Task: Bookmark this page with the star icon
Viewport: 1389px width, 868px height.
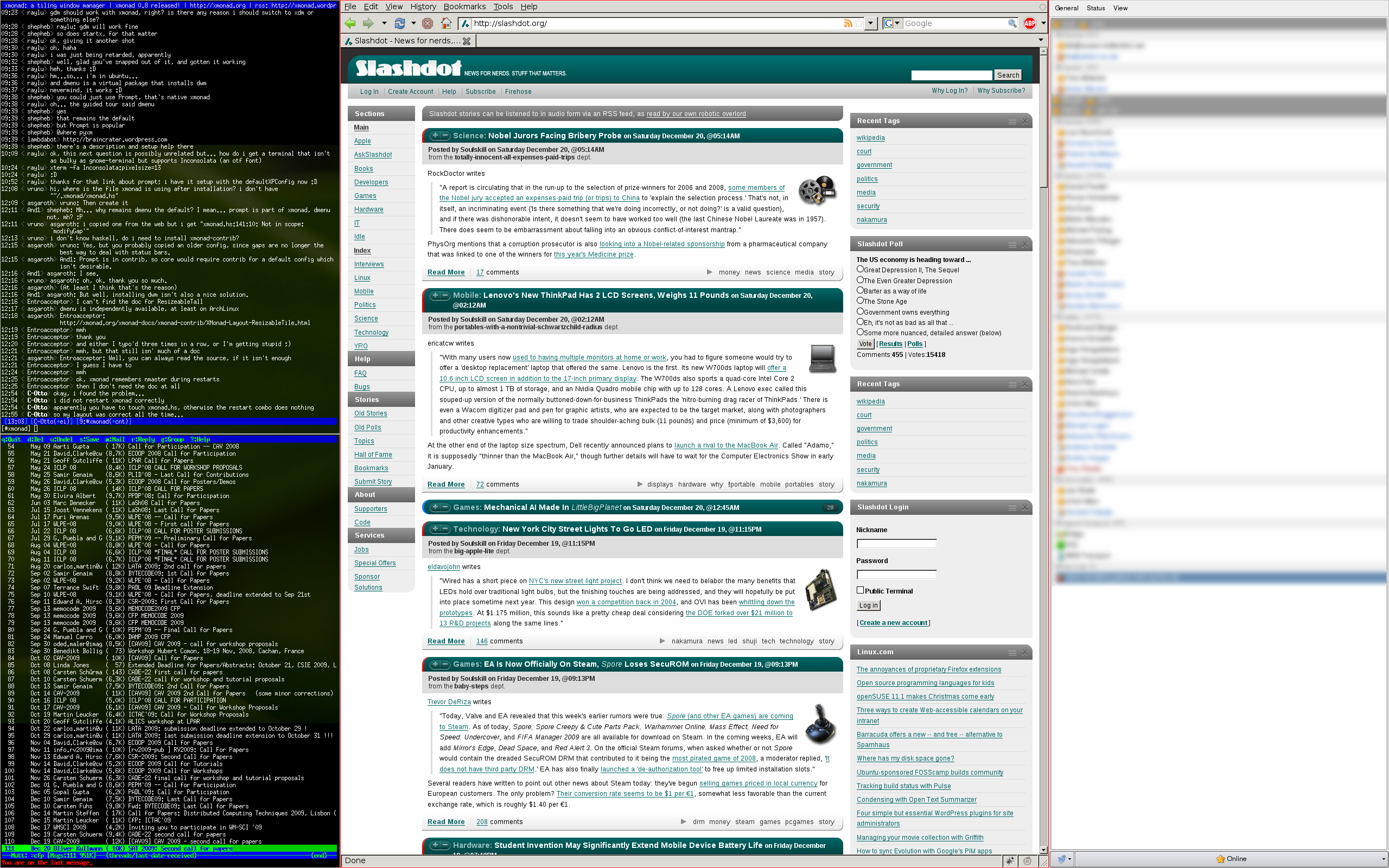Action: tap(859, 23)
